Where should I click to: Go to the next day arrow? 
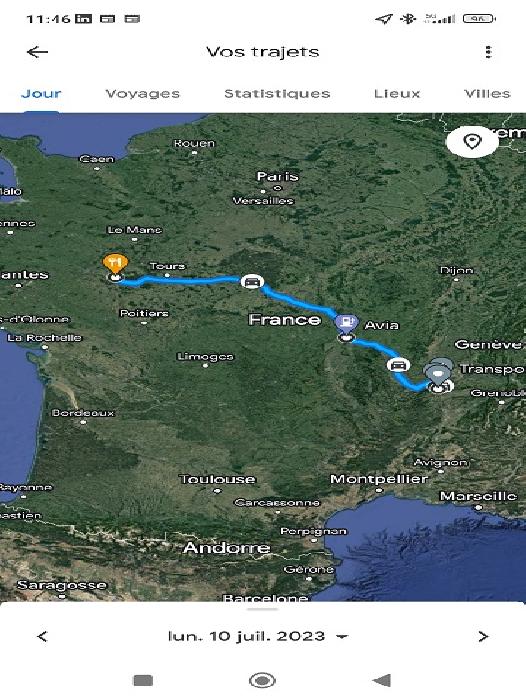point(483,636)
